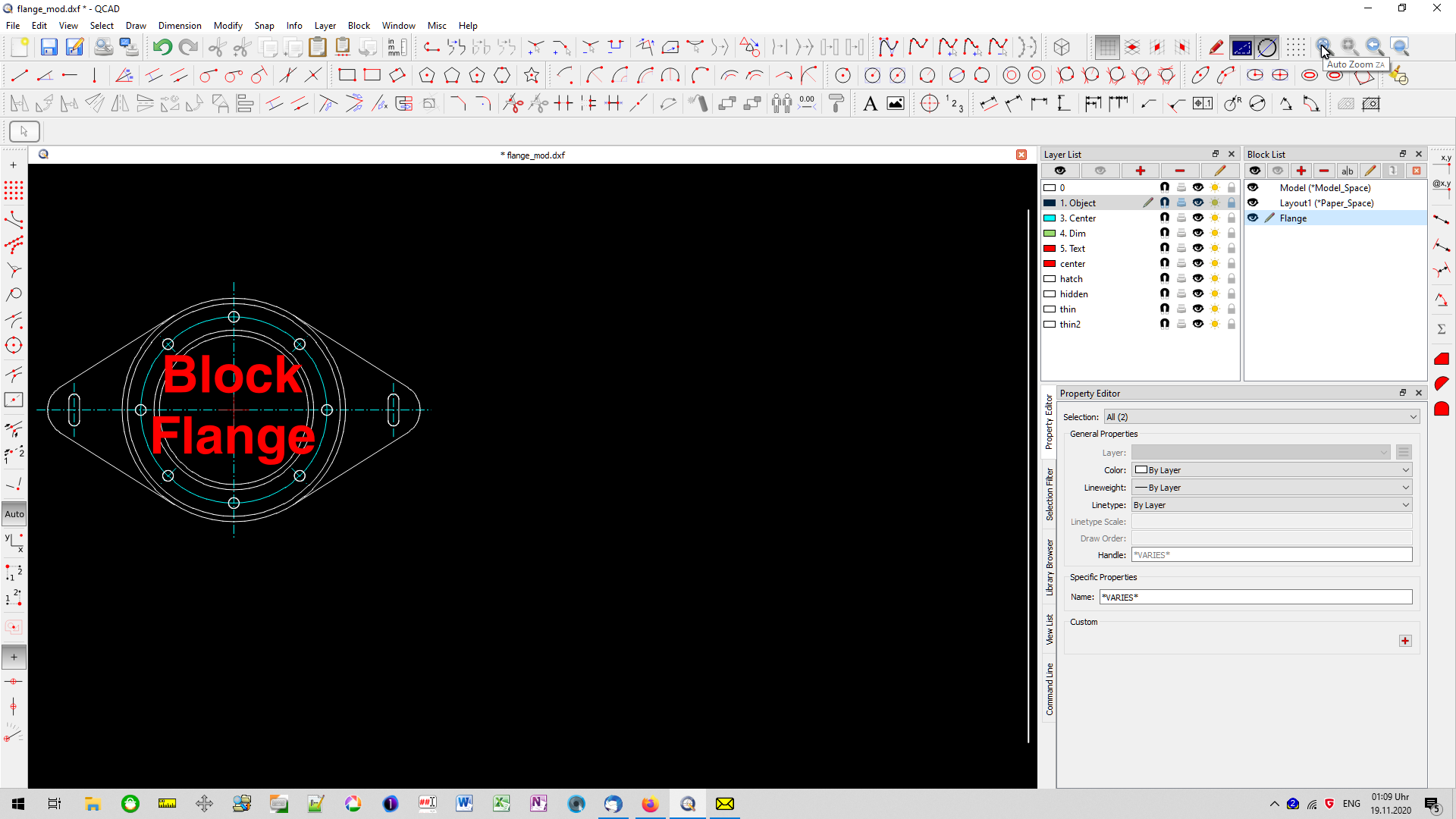
Task: Click the Undo arrow in toolbar
Action: pyautogui.click(x=162, y=47)
